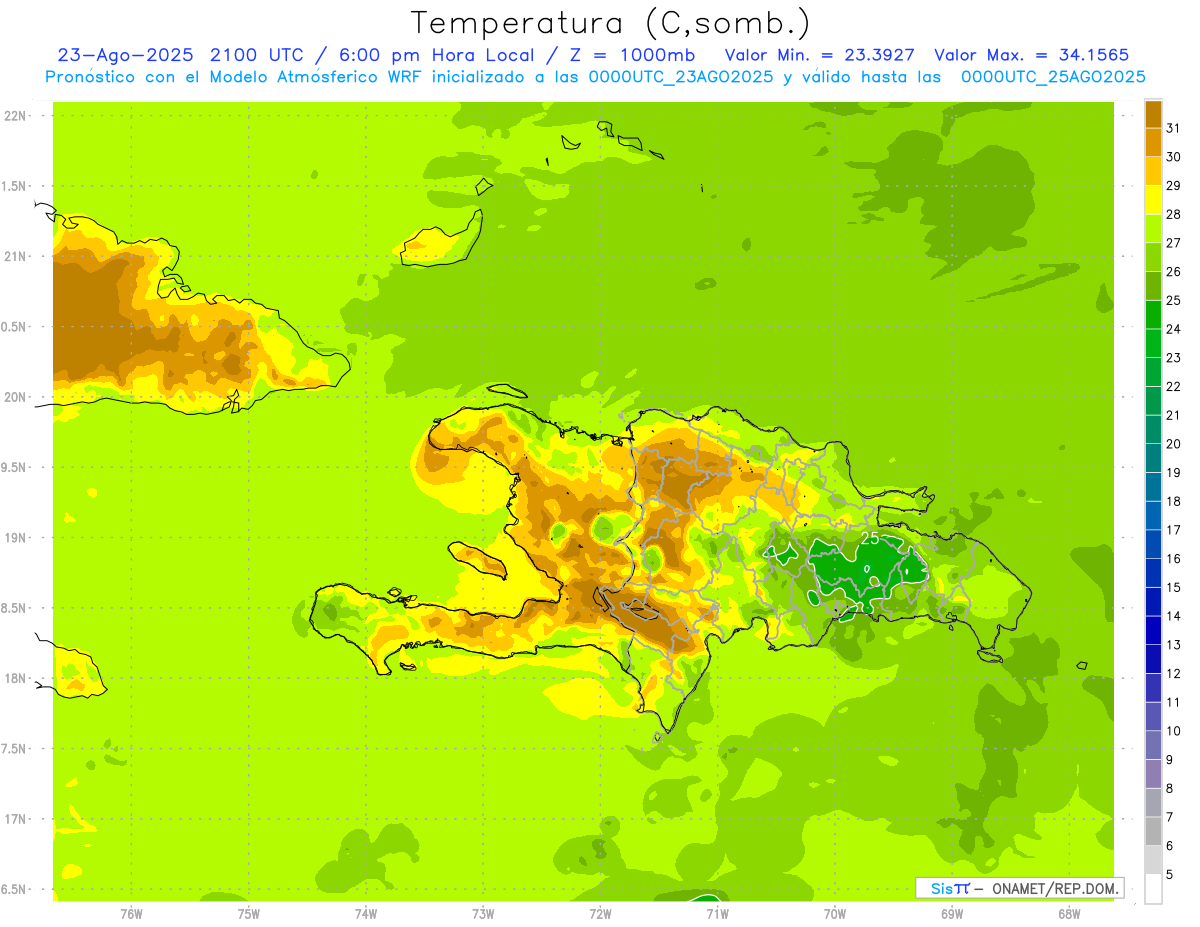The width and height of the screenshot is (1200, 927).
Task: Click the colorbar label '28'
Action: (1173, 214)
